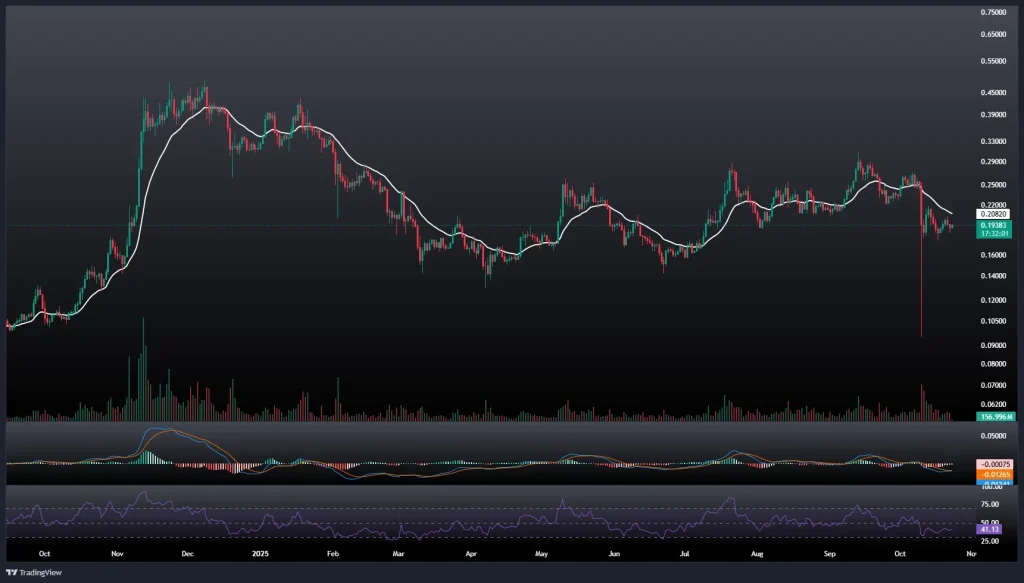Select the Dec label on time axis
Viewport: 1024px width, 583px height.
pyautogui.click(x=189, y=552)
